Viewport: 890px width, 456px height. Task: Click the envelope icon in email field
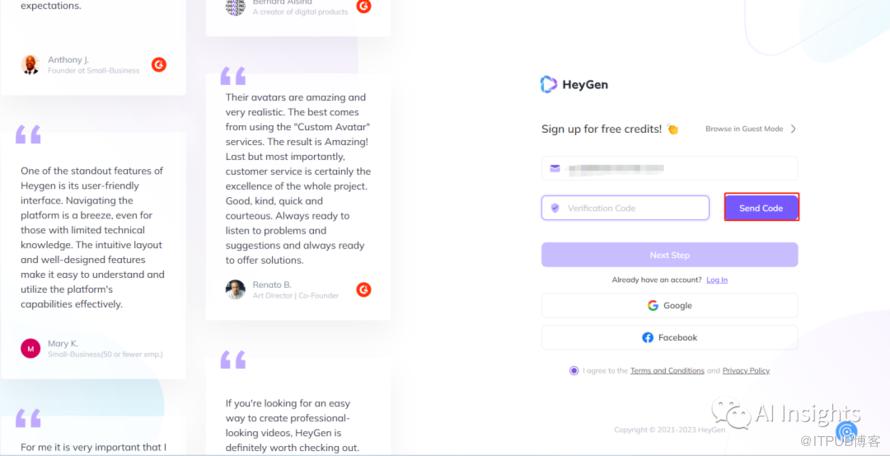[x=555, y=168]
